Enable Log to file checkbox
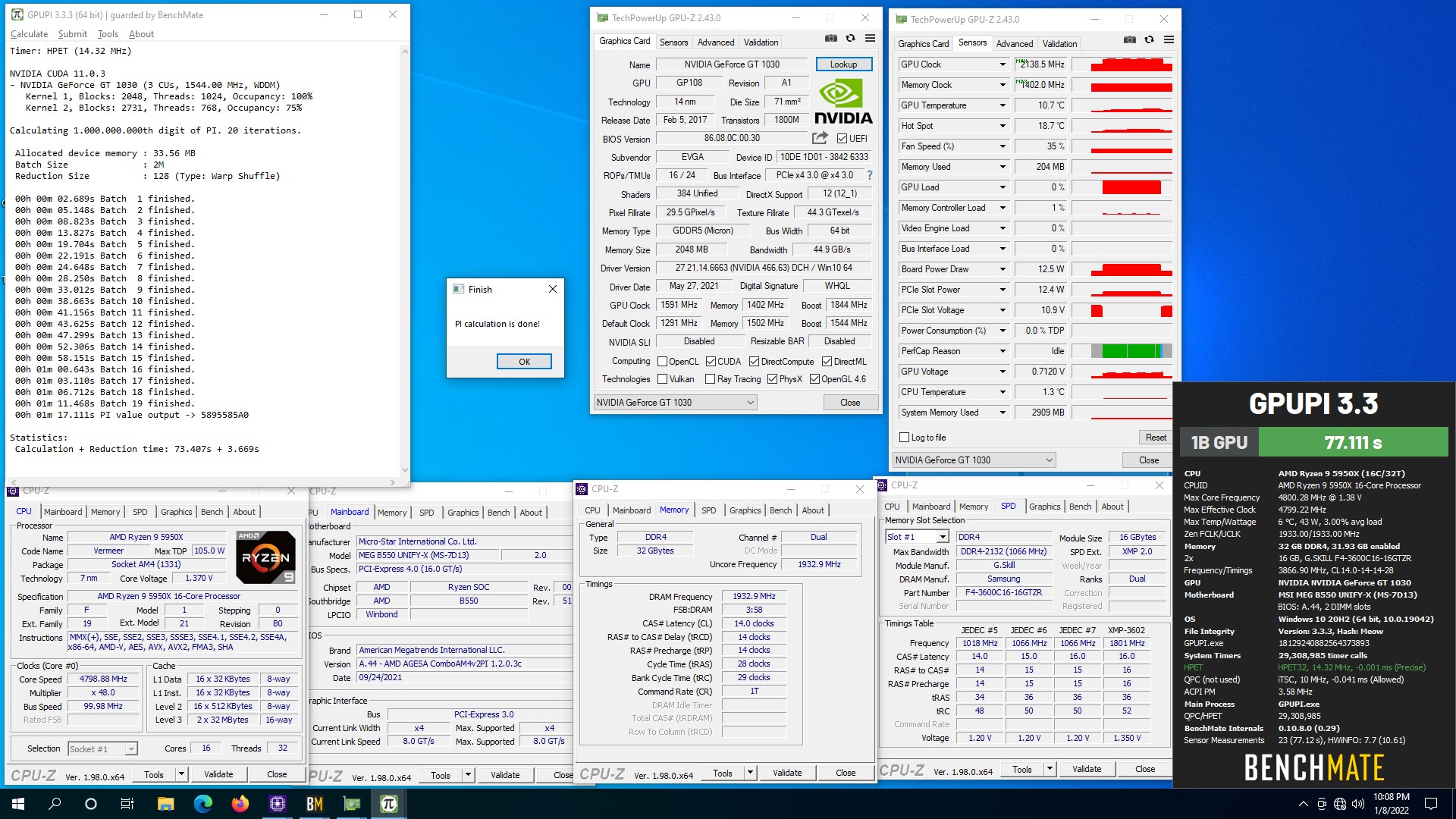 tap(904, 438)
